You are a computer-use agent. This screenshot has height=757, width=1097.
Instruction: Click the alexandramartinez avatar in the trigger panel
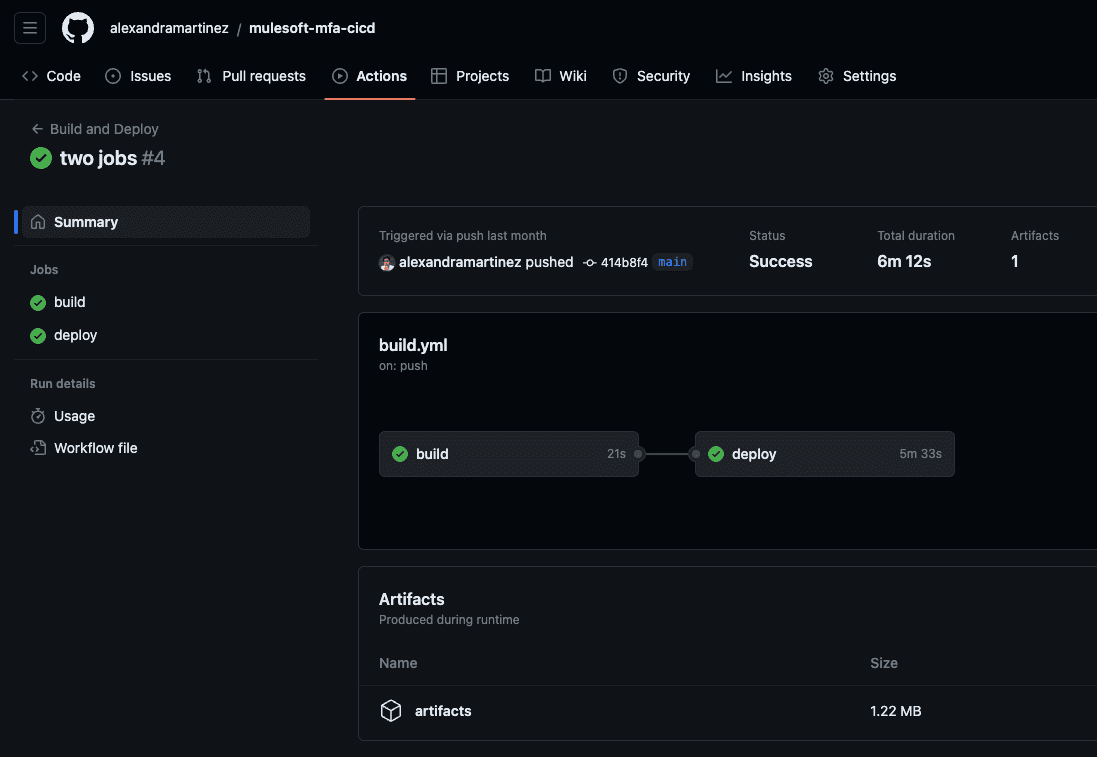pyautogui.click(x=387, y=262)
